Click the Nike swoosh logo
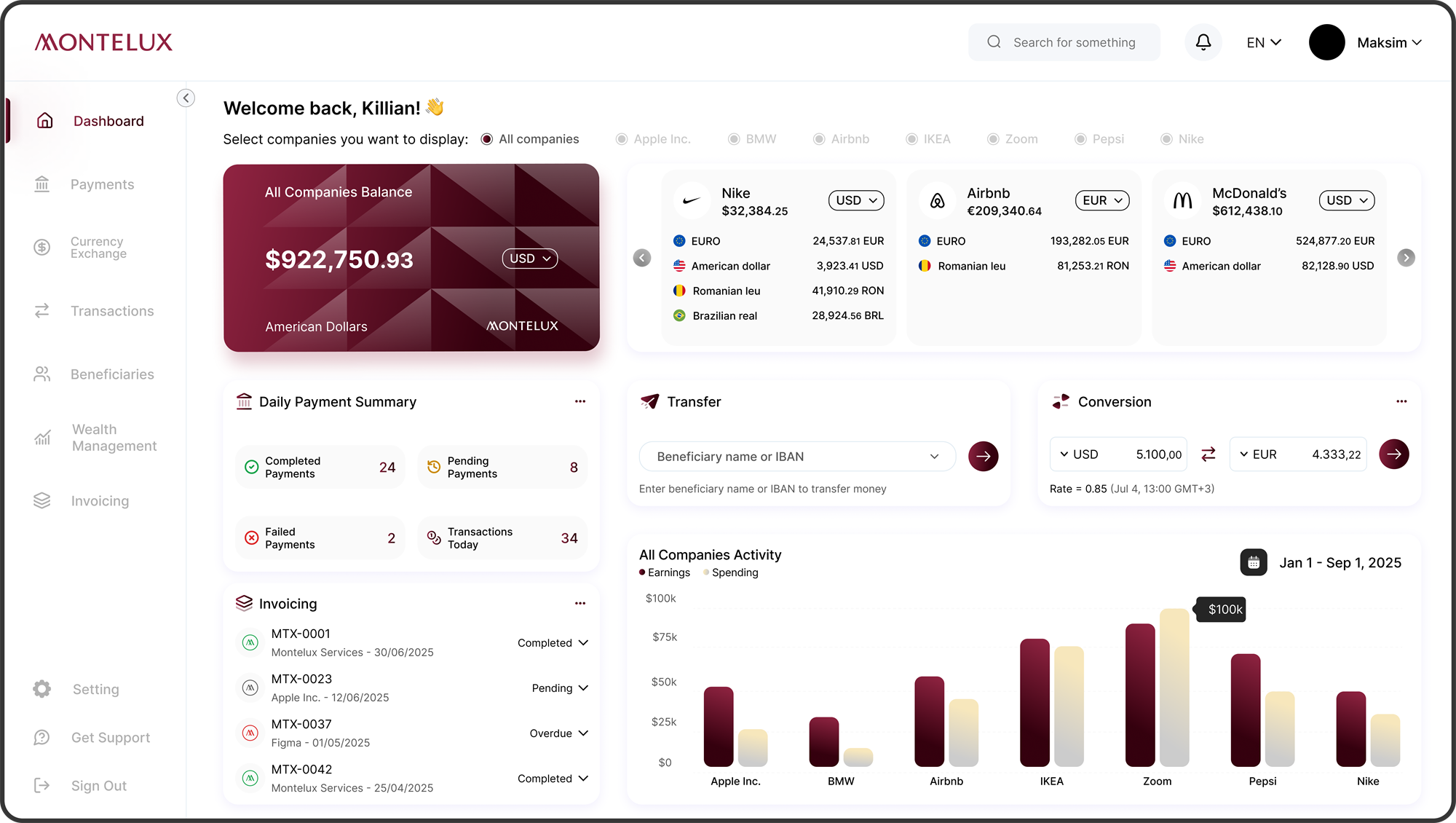The height and width of the screenshot is (823, 1456). point(692,200)
